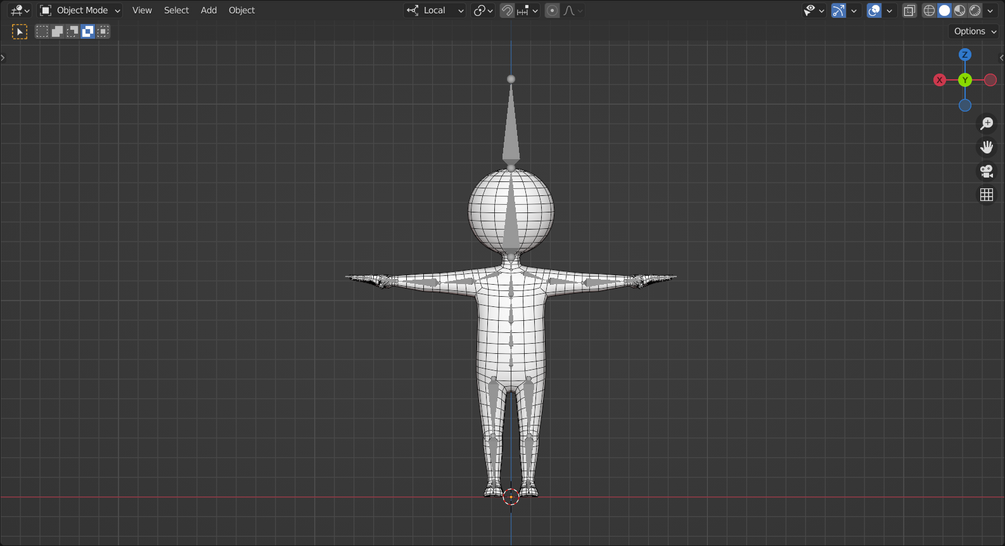The height and width of the screenshot is (546, 1005).
Task: Open the Object menu
Action: coord(242,10)
